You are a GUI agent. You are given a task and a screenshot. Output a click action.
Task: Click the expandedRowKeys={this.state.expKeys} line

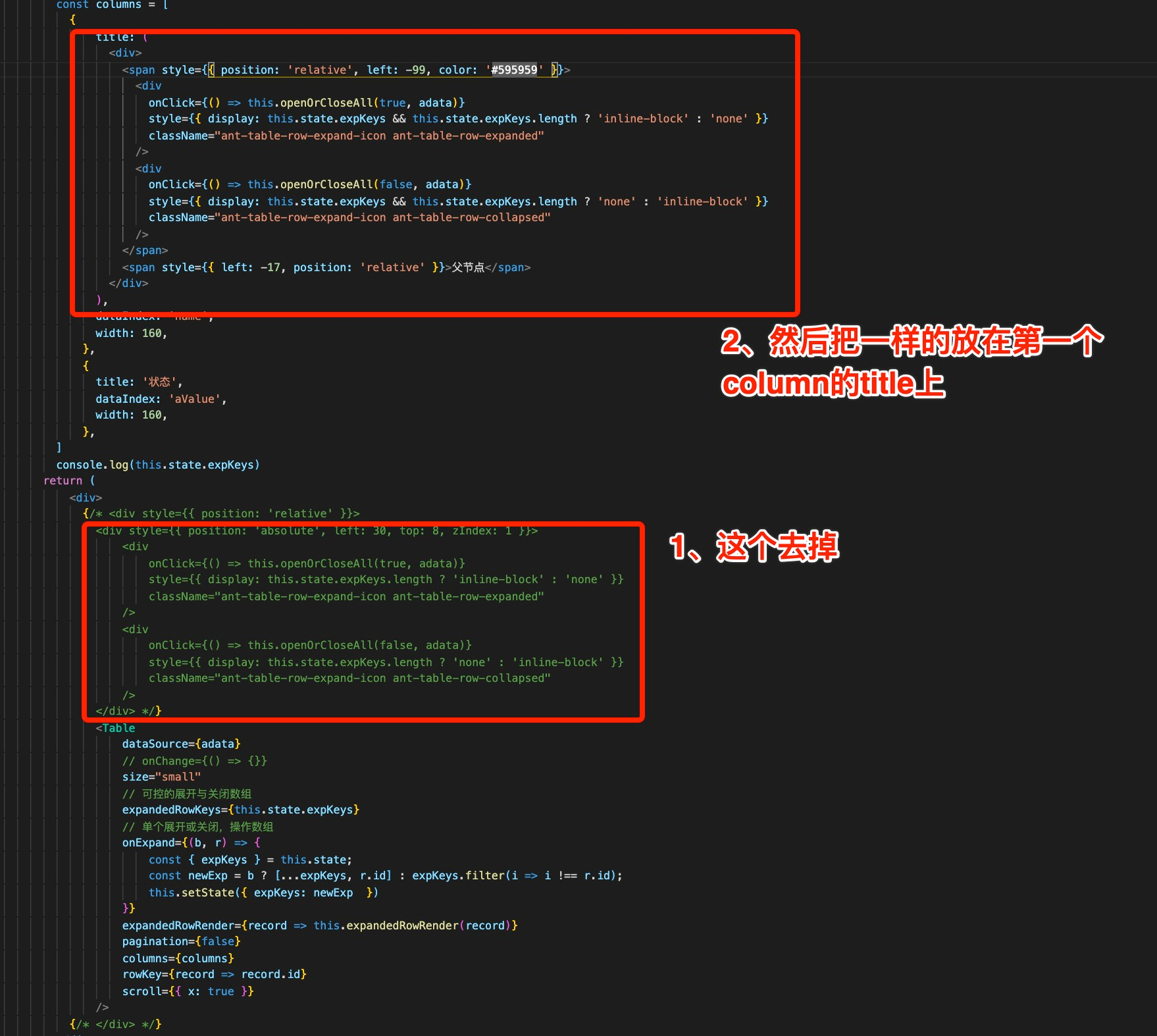point(240,810)
